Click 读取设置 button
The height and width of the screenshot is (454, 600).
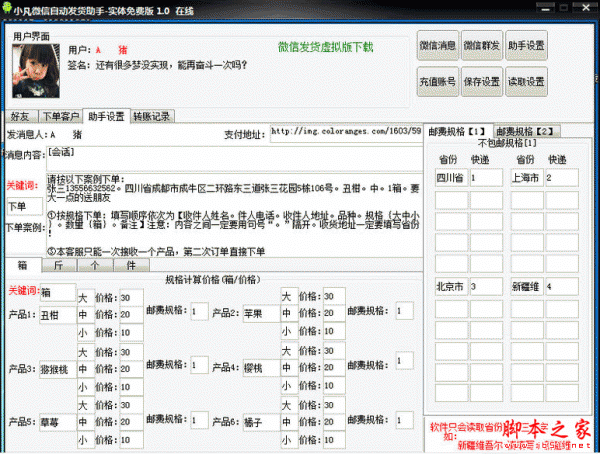click(x=526, y=82)
